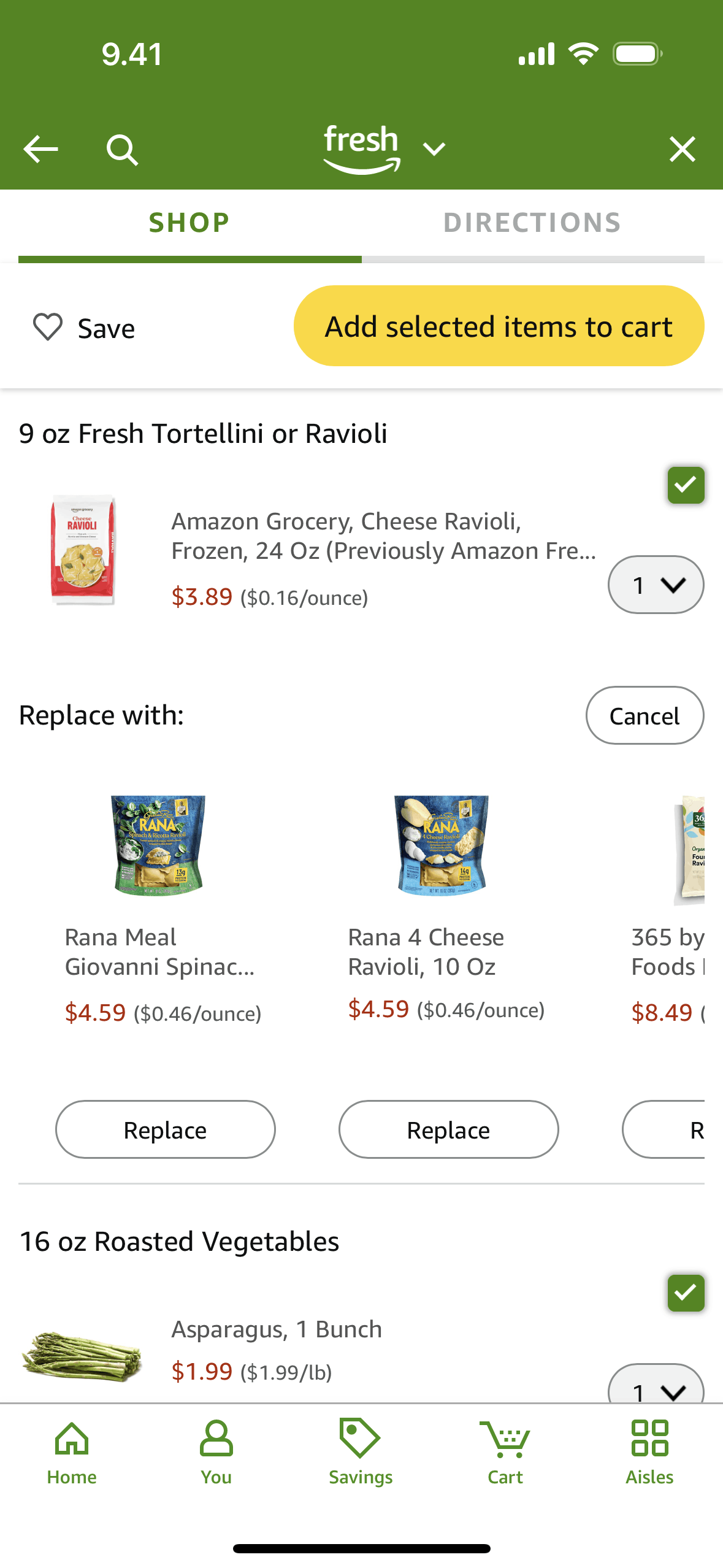Open quantity dropdown for Asparagus

(x=656, y=1388)
